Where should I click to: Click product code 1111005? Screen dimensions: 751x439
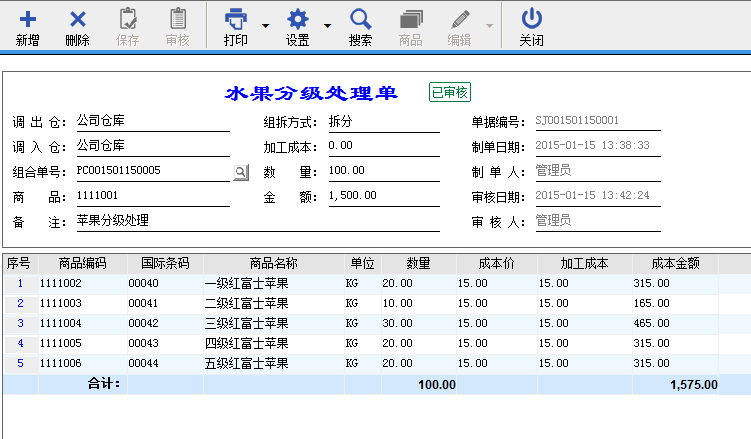(x=61, y=343)
